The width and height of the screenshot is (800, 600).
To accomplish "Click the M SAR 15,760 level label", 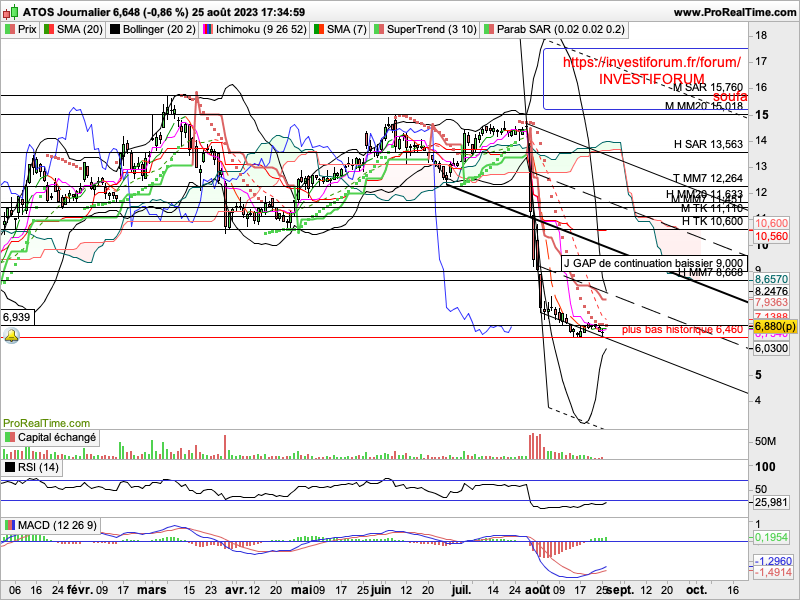I will pos(708,88).
